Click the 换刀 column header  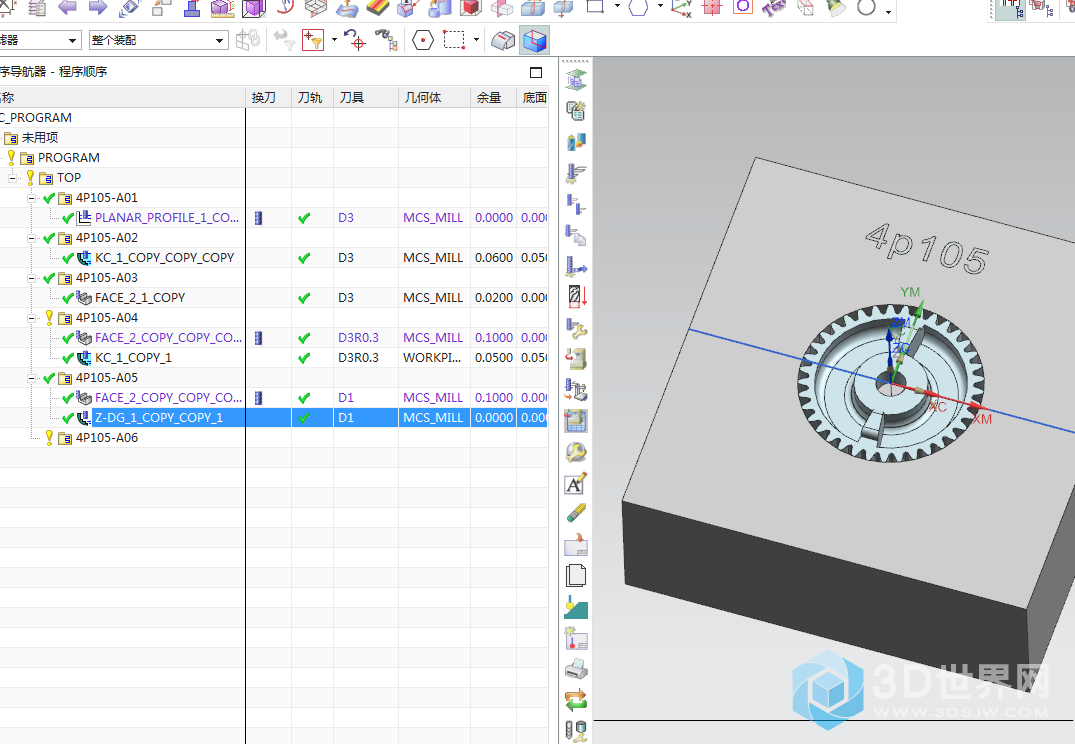coord(269,97)
